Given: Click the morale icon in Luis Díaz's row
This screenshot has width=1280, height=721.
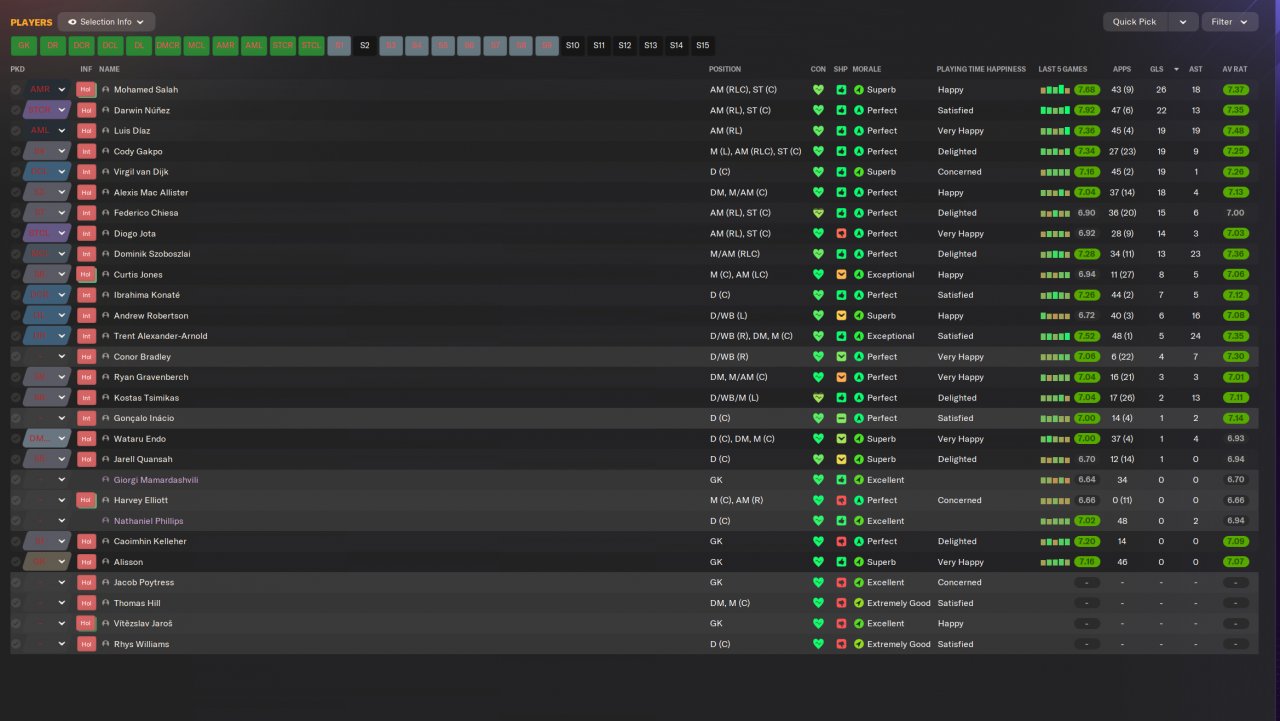Looking at the screenshot, I should [x=858, y=131].
